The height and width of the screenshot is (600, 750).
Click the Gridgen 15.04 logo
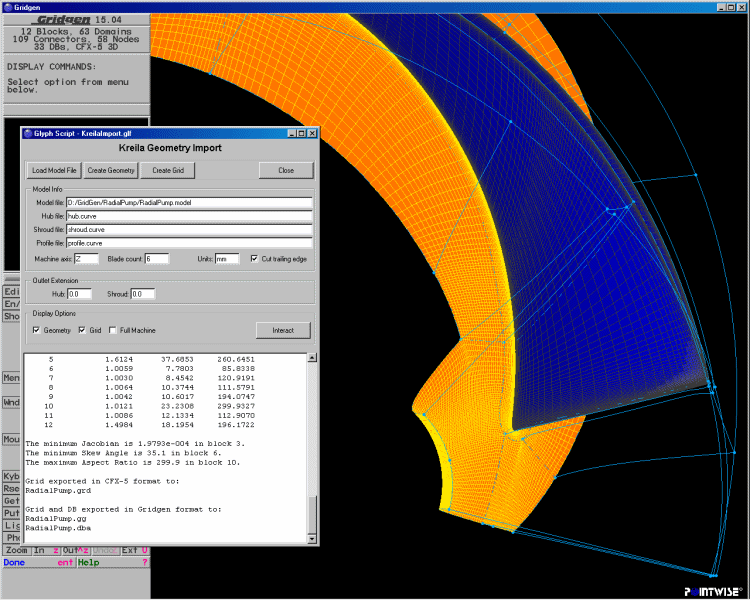pos(77,20)
